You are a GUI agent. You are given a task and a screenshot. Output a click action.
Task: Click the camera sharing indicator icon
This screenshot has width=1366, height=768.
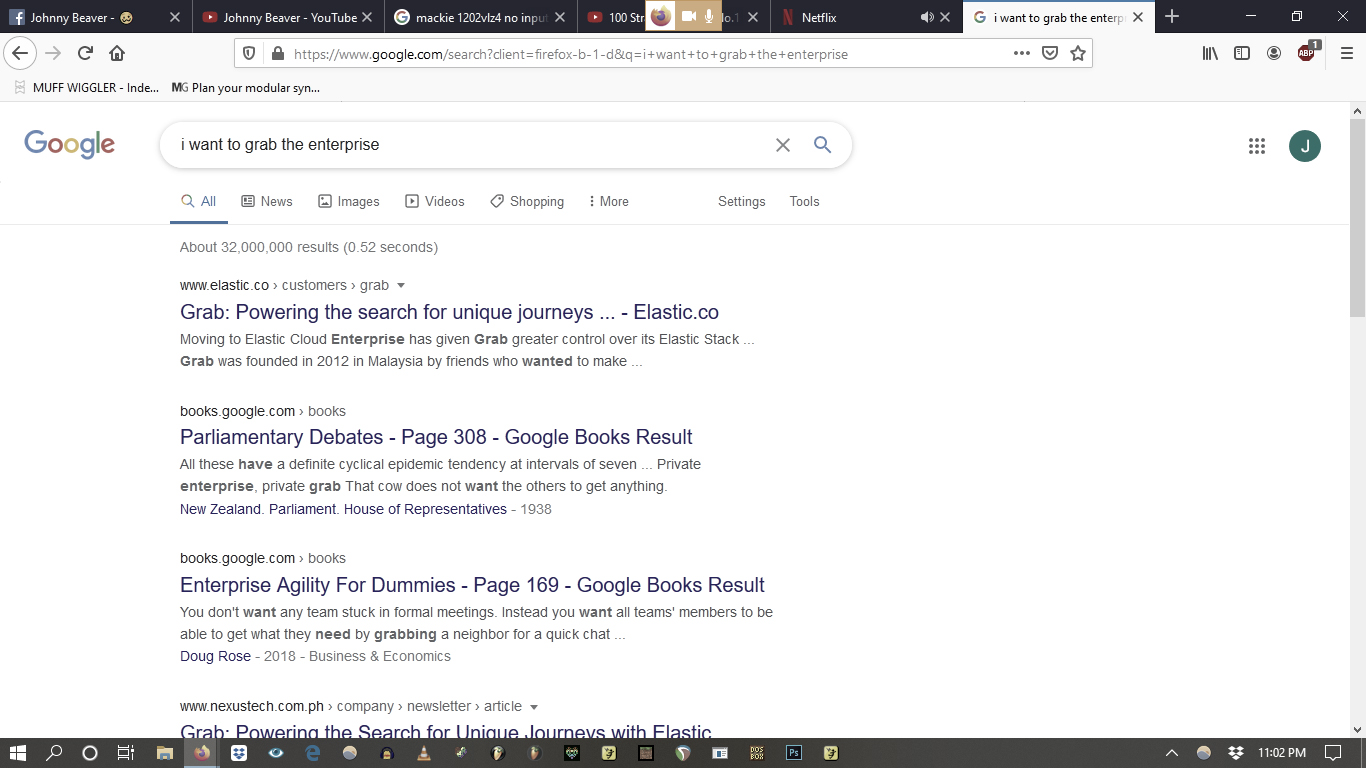[x=689, y=17]
